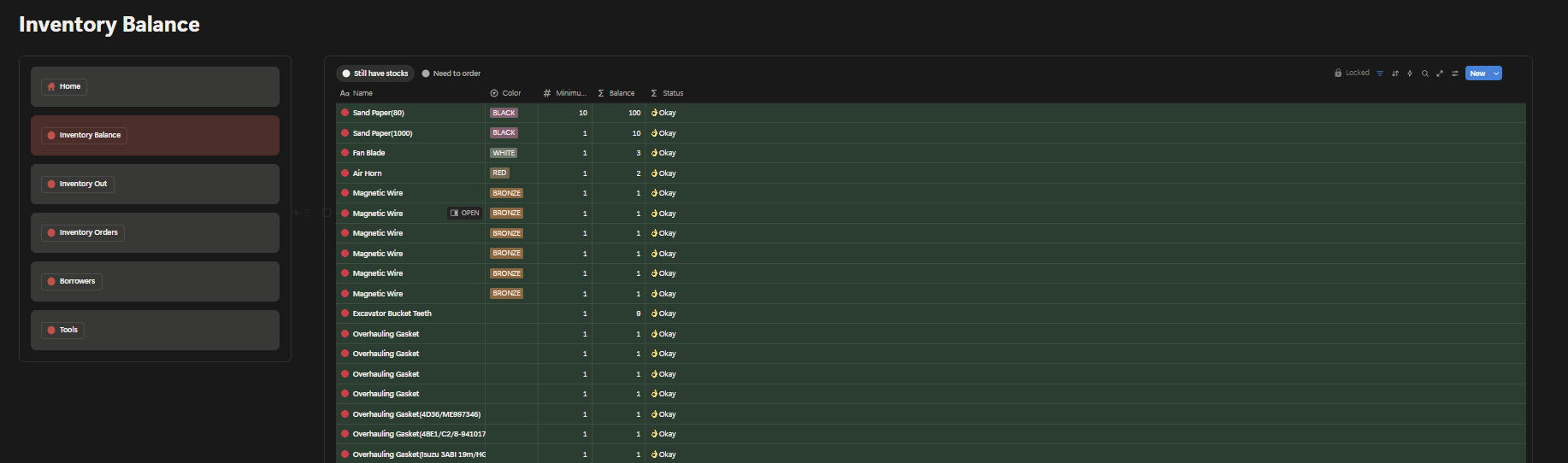Open Inventory Orders page link
This screenshot has height=463, width=1568.
[83, 232]
